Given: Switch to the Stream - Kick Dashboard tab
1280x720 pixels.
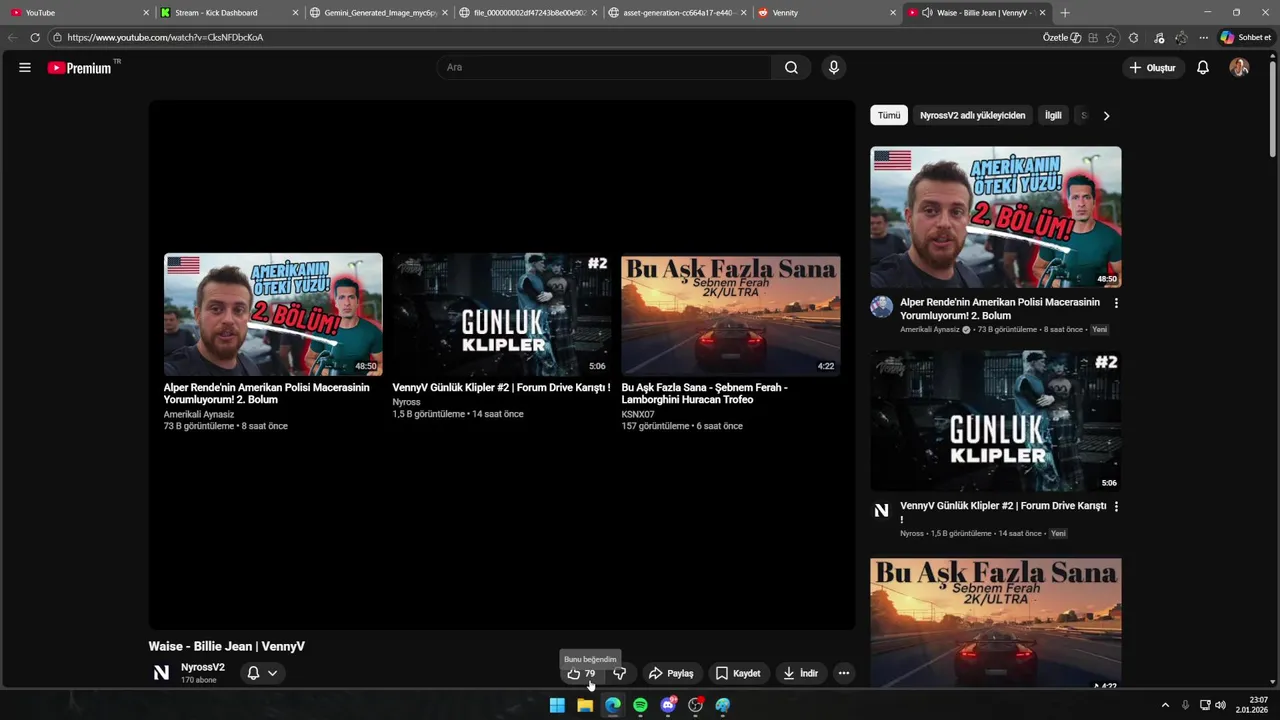Looking at the screenshot, I should pyautogui.click(x=229, y=13).
